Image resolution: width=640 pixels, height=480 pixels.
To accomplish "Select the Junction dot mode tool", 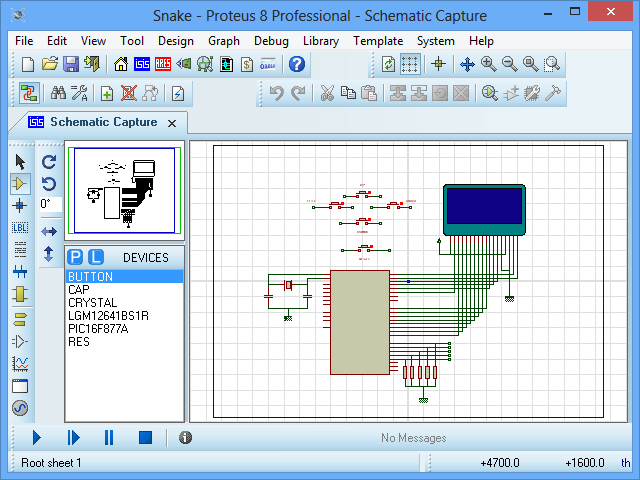I will point(20,205).
